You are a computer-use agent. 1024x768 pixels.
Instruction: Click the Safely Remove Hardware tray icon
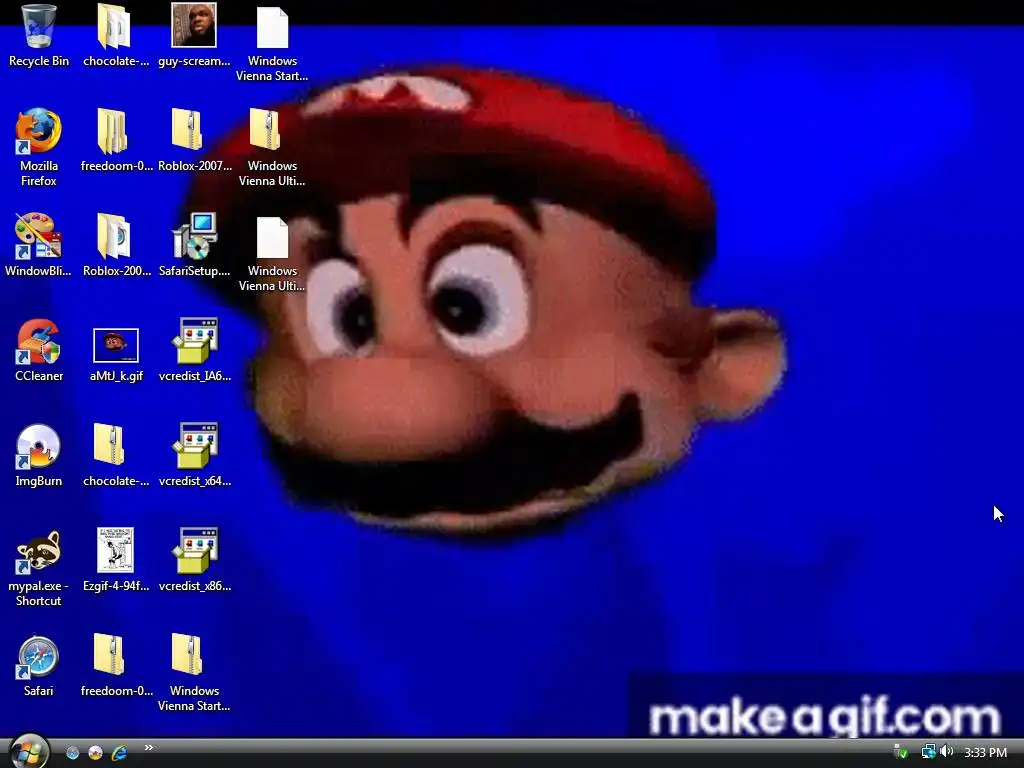click(901, 752)
